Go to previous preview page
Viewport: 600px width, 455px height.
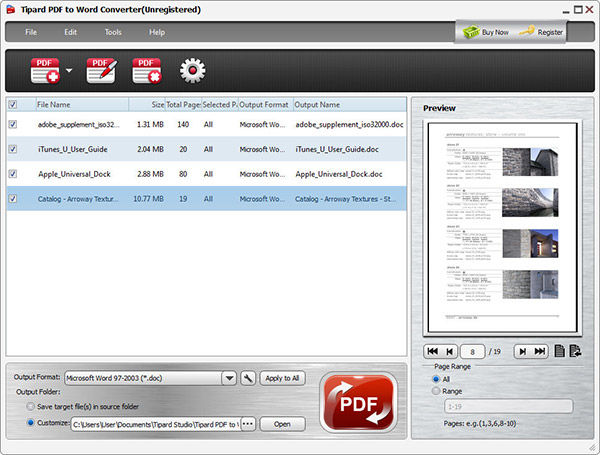[450, 351]
